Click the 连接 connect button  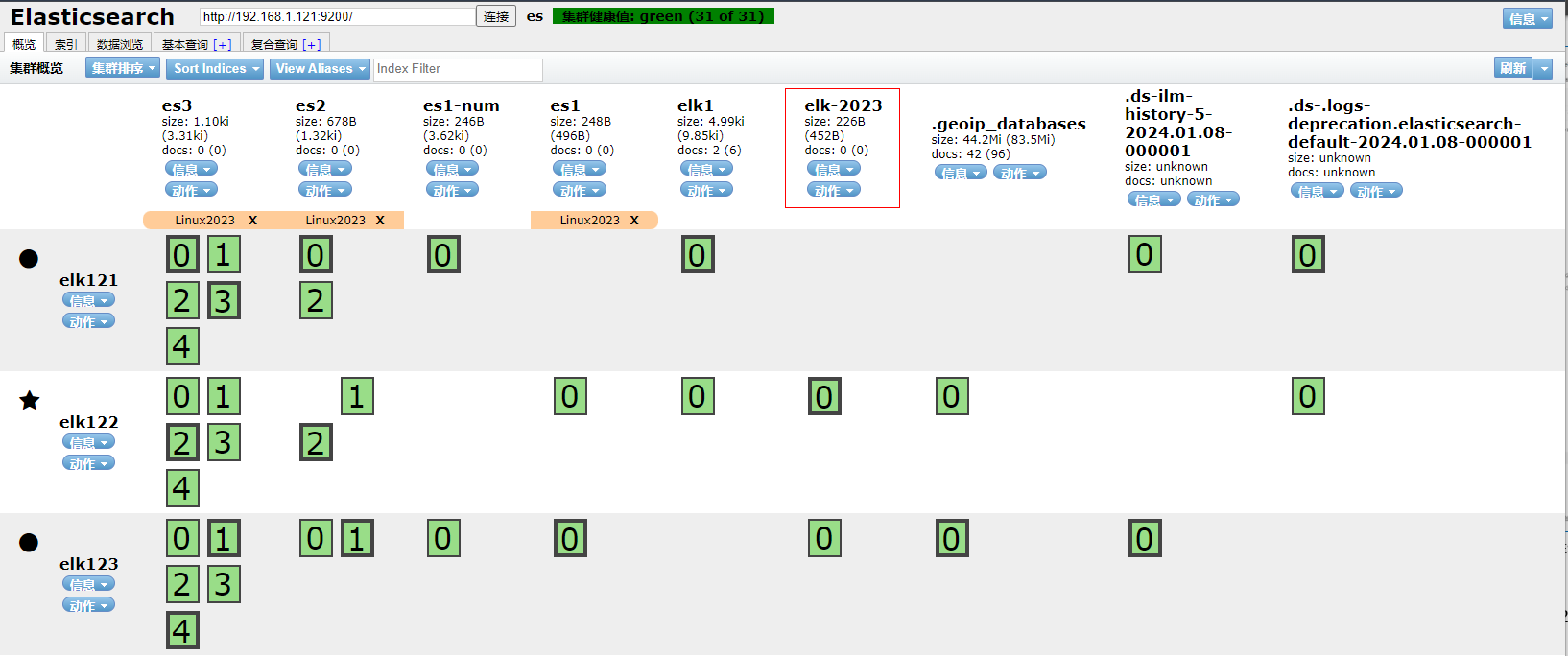point(496,16)
